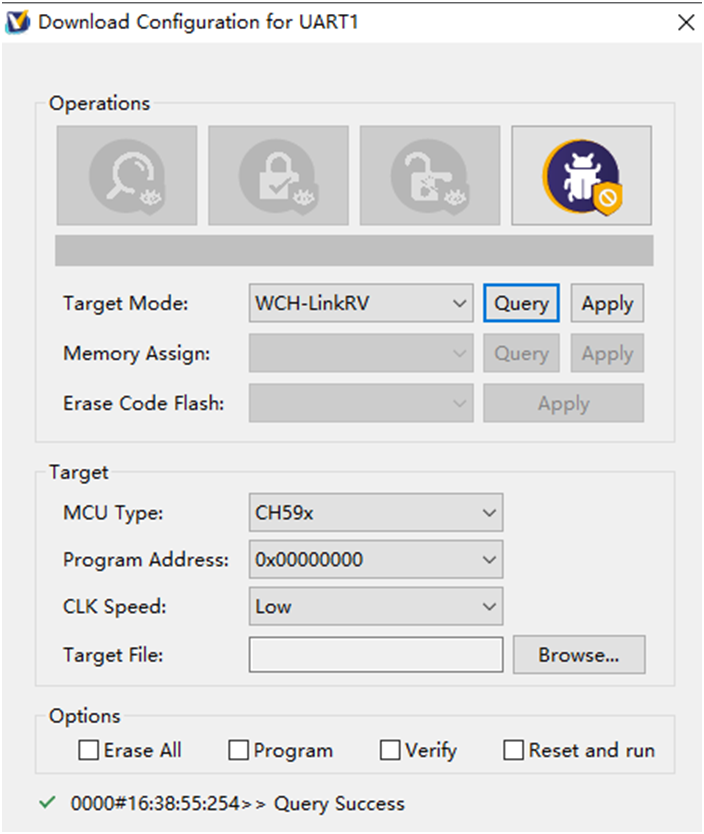704x834 pixels.
Task: Click the enable code read-protect lock icon
Action: [278, 176]
